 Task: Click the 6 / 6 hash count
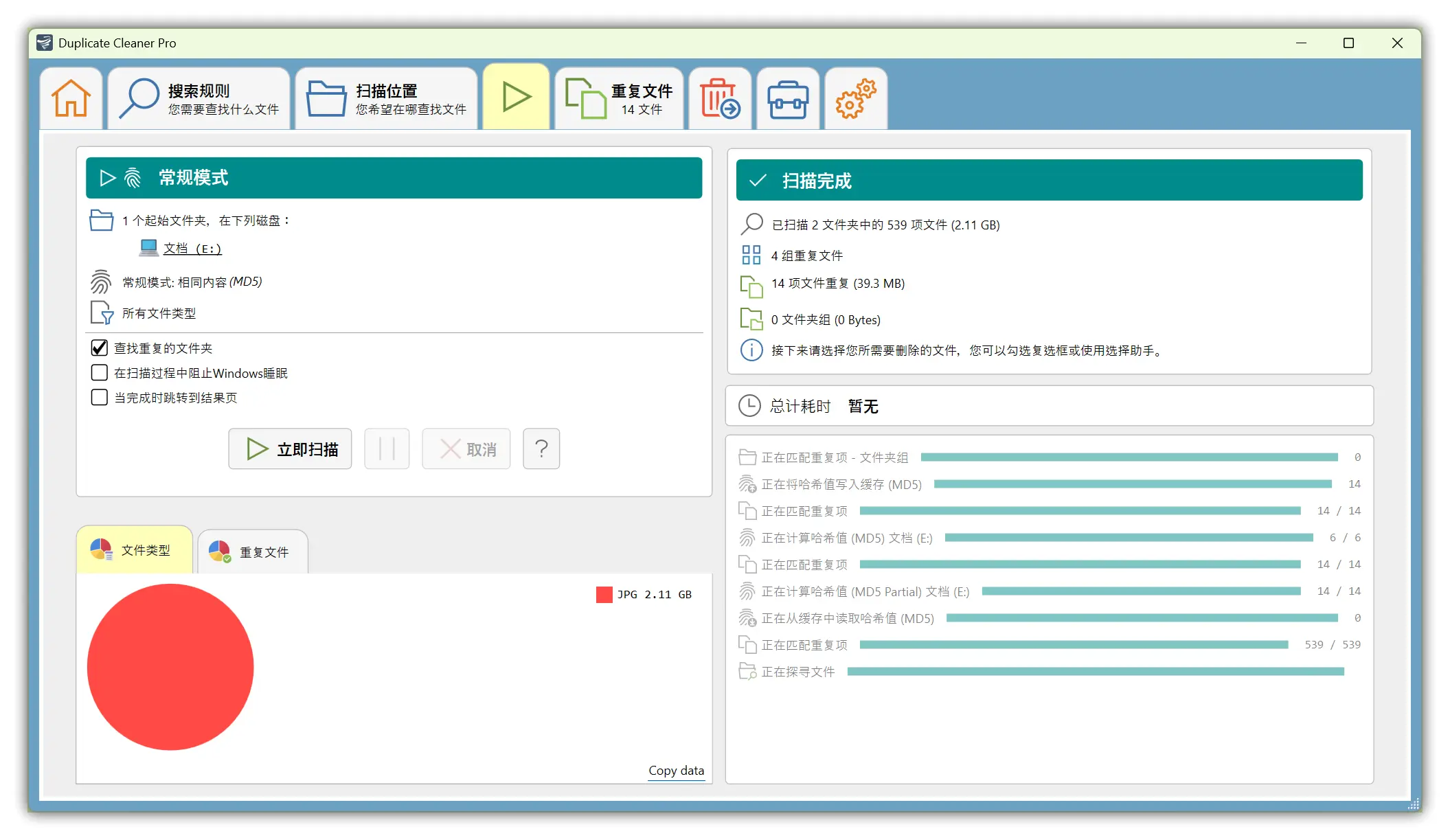point(1345,538)
